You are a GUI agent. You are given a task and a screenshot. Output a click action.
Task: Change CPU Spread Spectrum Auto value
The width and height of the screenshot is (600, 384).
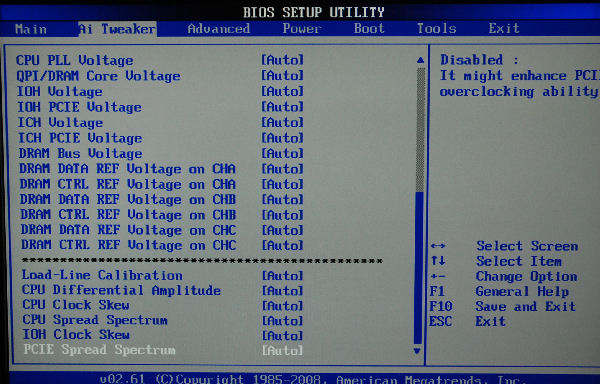pyautogui.click(x=282, y=321)
